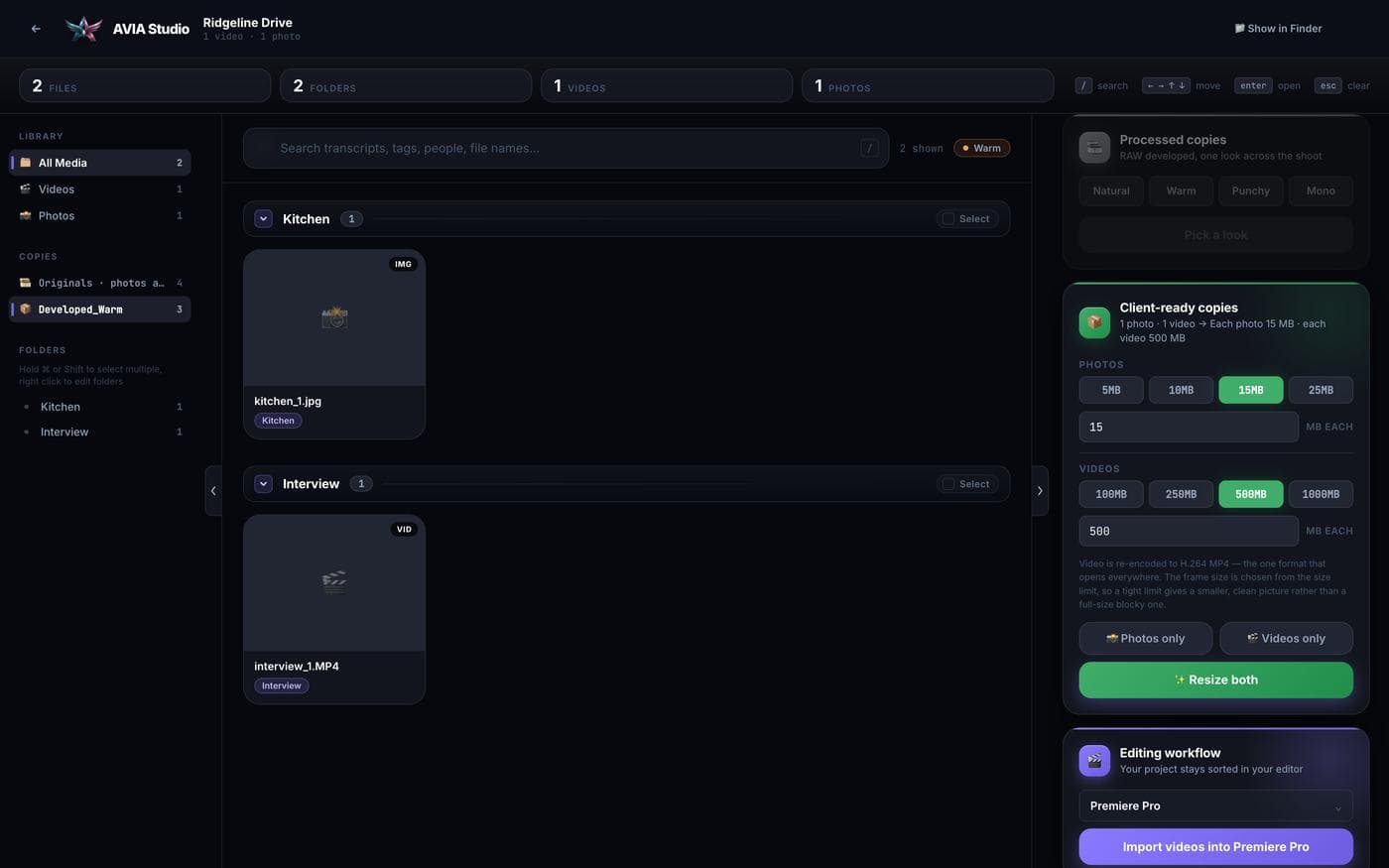Click Import videos into Premiere Pro

(1216, 847)
